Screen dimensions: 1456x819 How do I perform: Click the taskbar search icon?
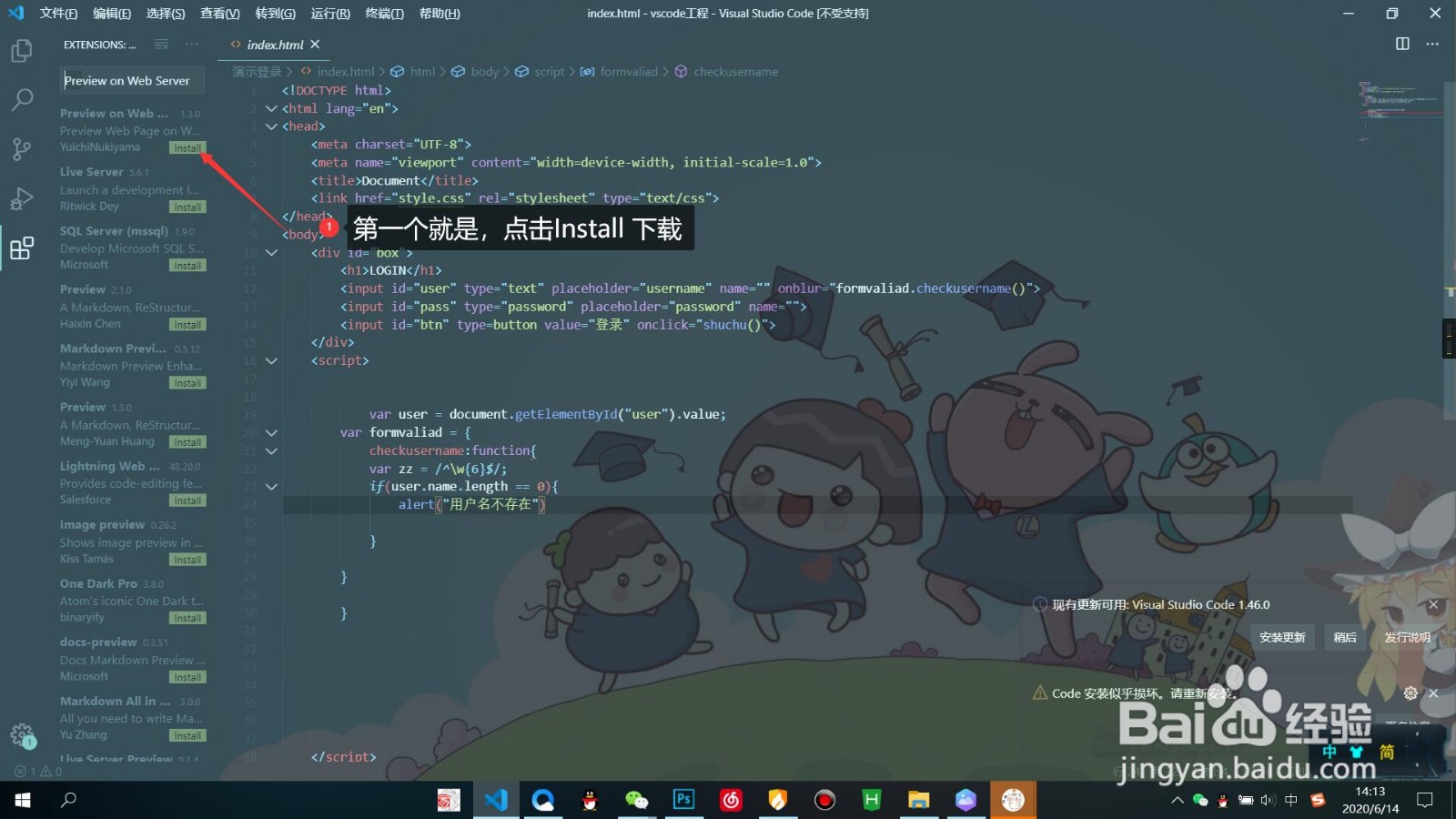pyautogui.click(x=68, y=800)
